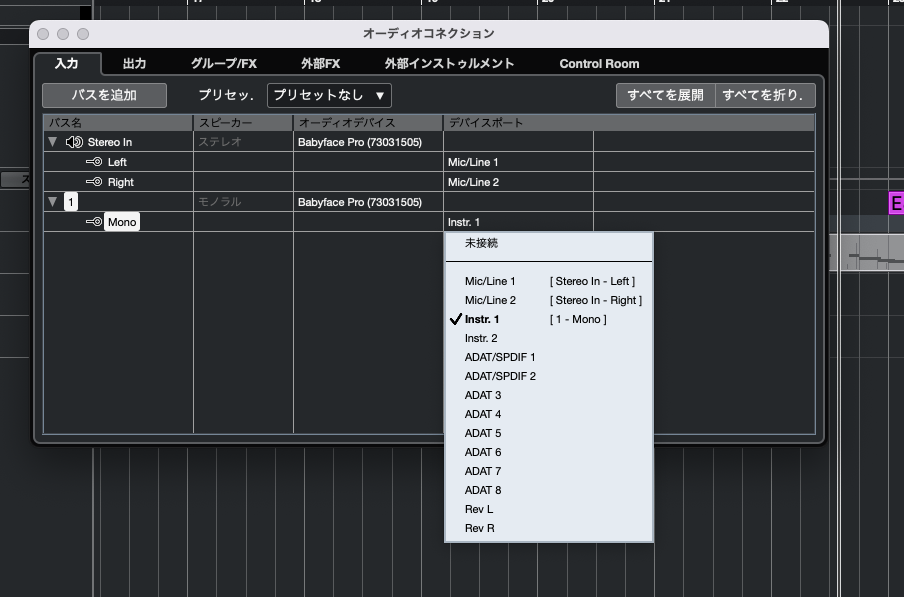Screen dimensions: 904x597
Task: Click the Mono bus name field
Action: (122, 222)
